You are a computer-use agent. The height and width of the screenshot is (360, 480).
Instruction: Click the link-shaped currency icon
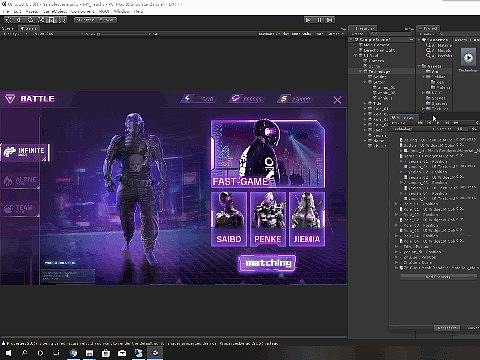click(x=236, y=98)
